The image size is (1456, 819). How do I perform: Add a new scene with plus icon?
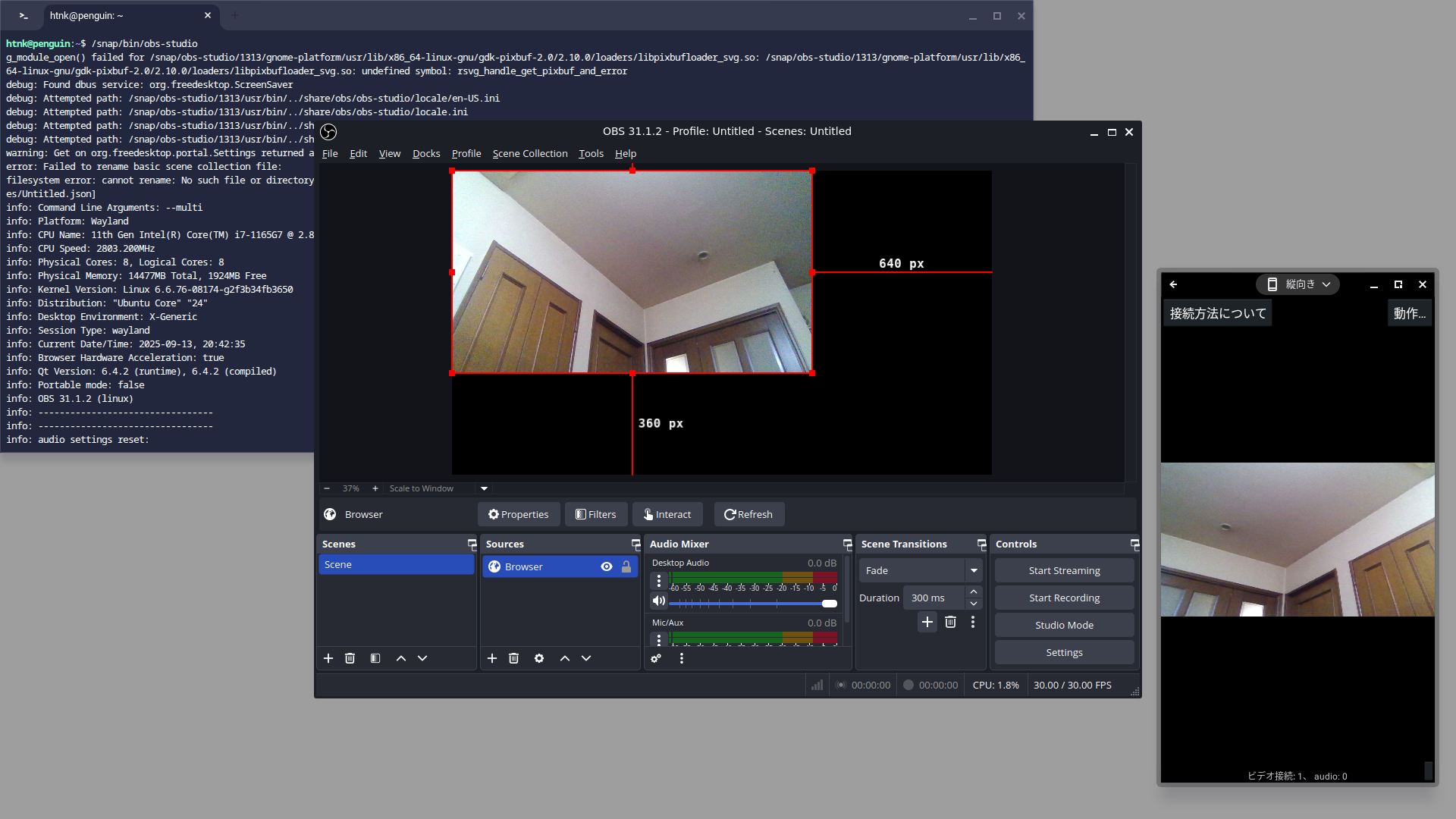point(328,658)
